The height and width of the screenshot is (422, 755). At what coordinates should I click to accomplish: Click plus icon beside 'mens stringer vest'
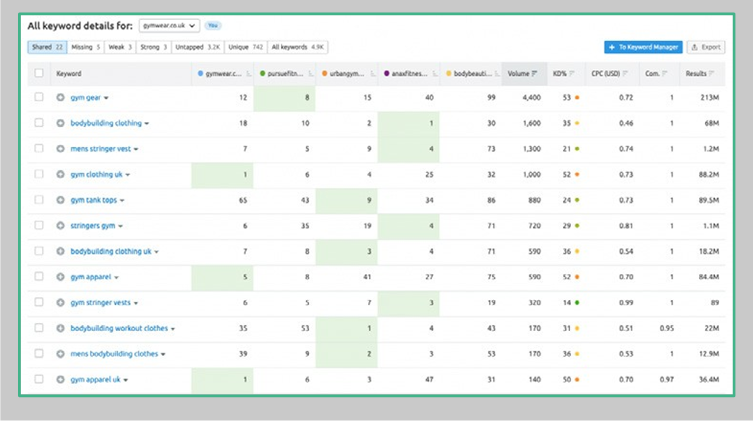60,149
